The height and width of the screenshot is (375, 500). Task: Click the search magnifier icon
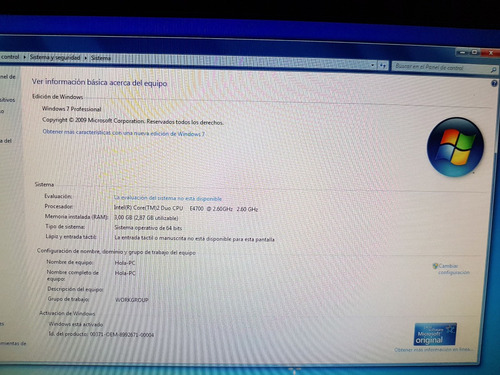tap(493, 70)
